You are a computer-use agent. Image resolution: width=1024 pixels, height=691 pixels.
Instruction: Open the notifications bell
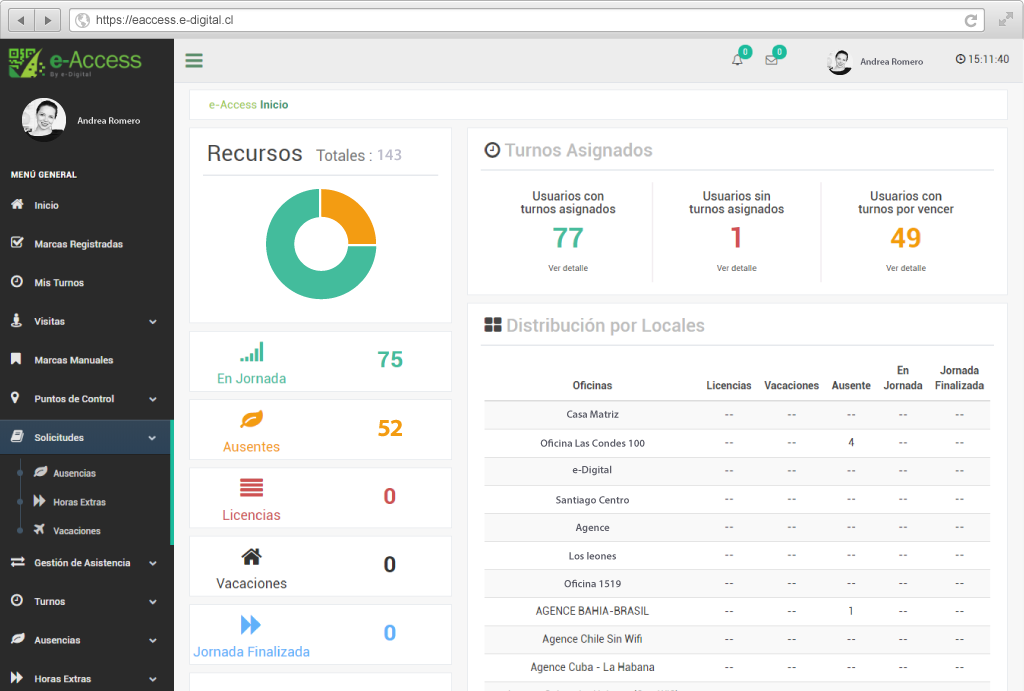click(x=737, y=61)
